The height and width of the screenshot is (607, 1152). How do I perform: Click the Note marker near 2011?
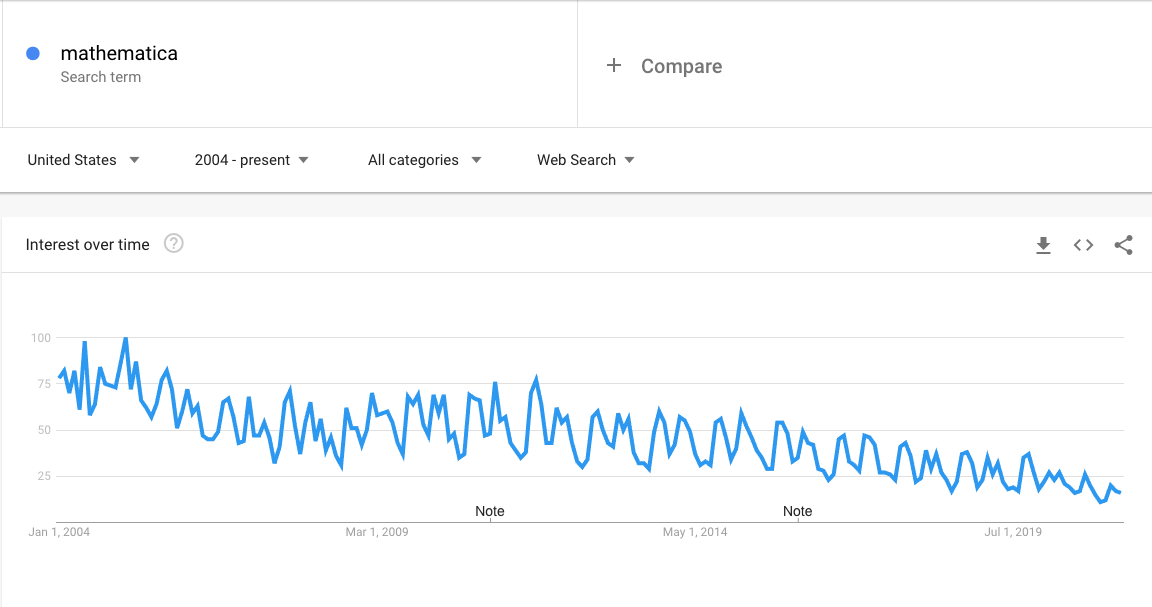(489, 511)
